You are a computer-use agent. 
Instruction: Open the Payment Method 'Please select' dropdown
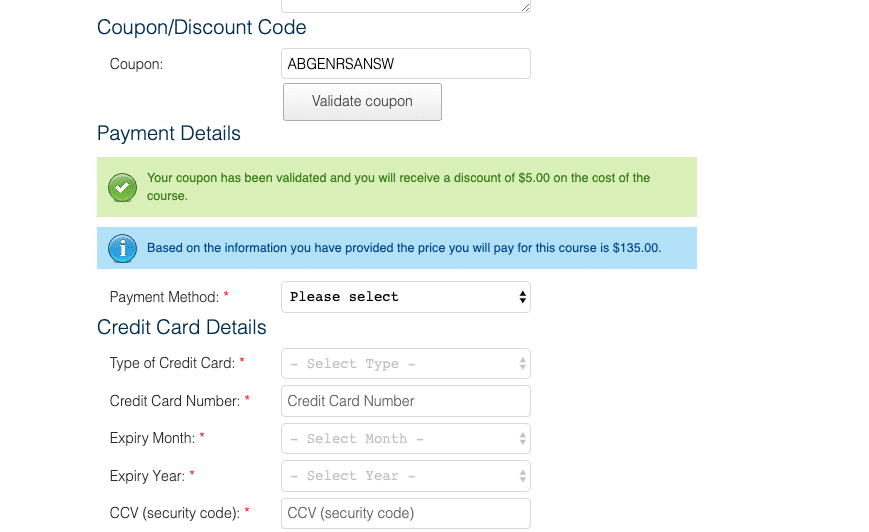click(406, 297)
